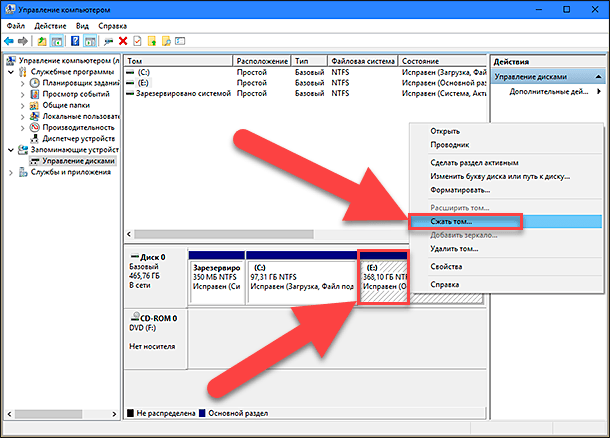Click the Performance (Производительность) icon in tree
Screen dimensions: 610x438
[x=33, y=127]
